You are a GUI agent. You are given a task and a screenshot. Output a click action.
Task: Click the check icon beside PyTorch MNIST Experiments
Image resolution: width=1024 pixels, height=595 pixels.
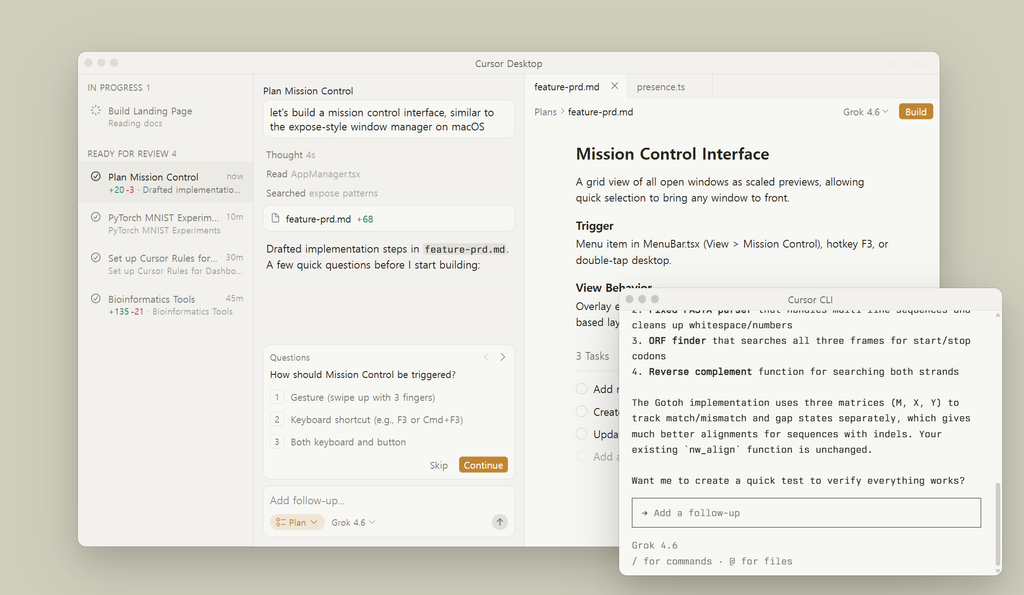point(95,217)
